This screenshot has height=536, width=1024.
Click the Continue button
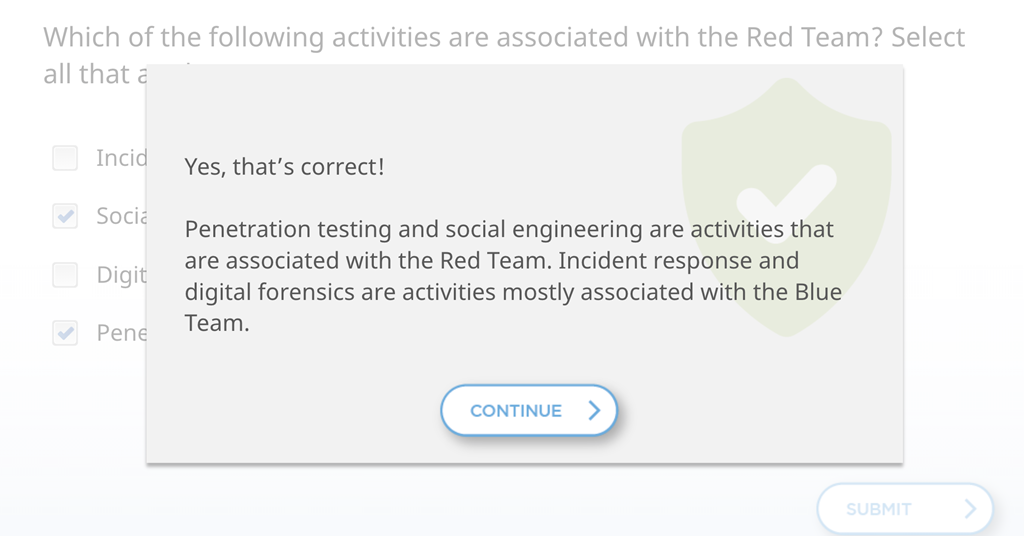click(528, 410)
